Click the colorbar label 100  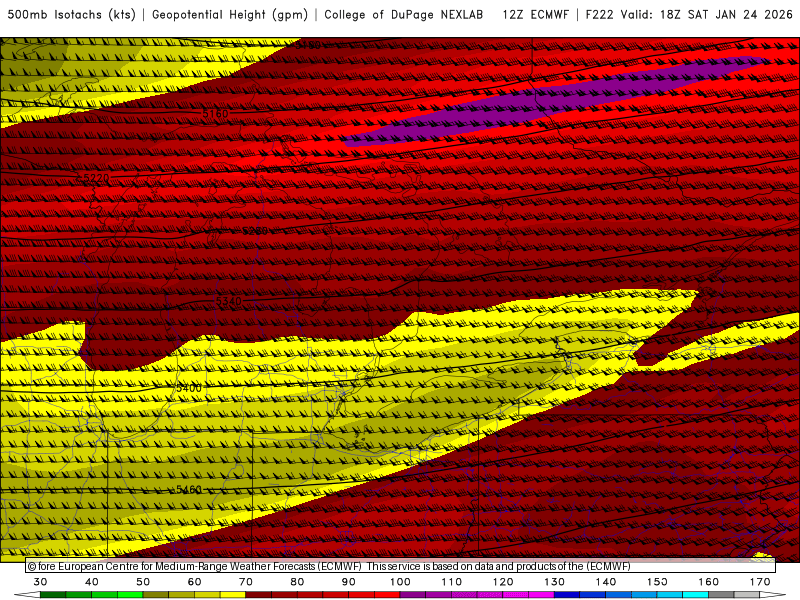pos(400,582)
